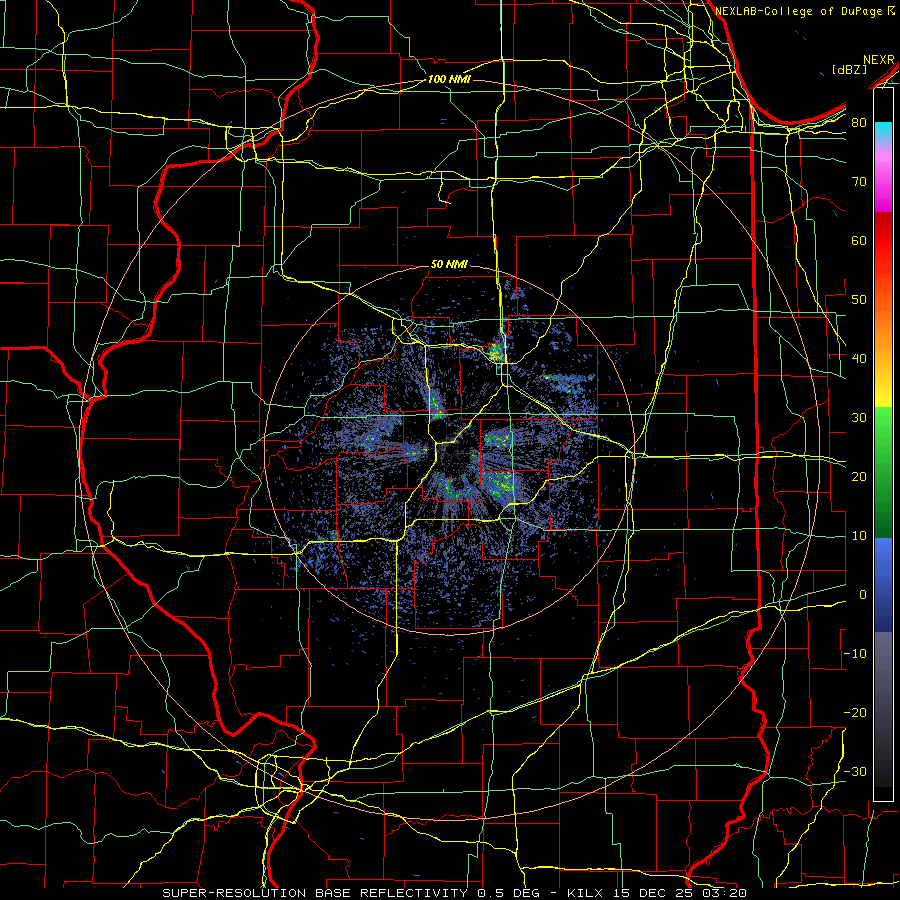Click the "SUPER-RESOLUTION BASE REFLECTIVITY" caption at bottom
This screenshot has height=900, width=900.
pyautogui.click(x=314, y=893)
